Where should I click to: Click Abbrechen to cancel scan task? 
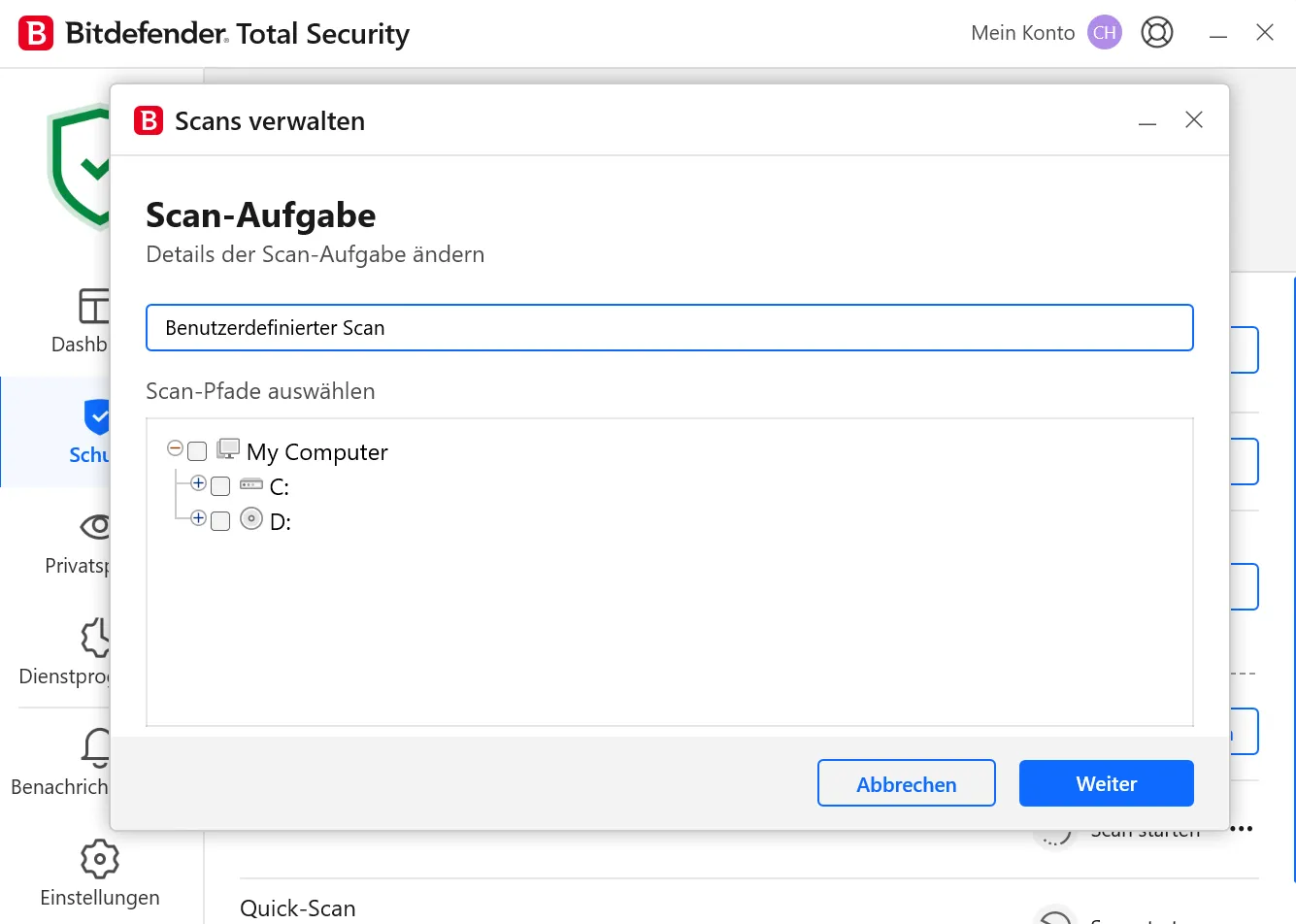[906, 783]
